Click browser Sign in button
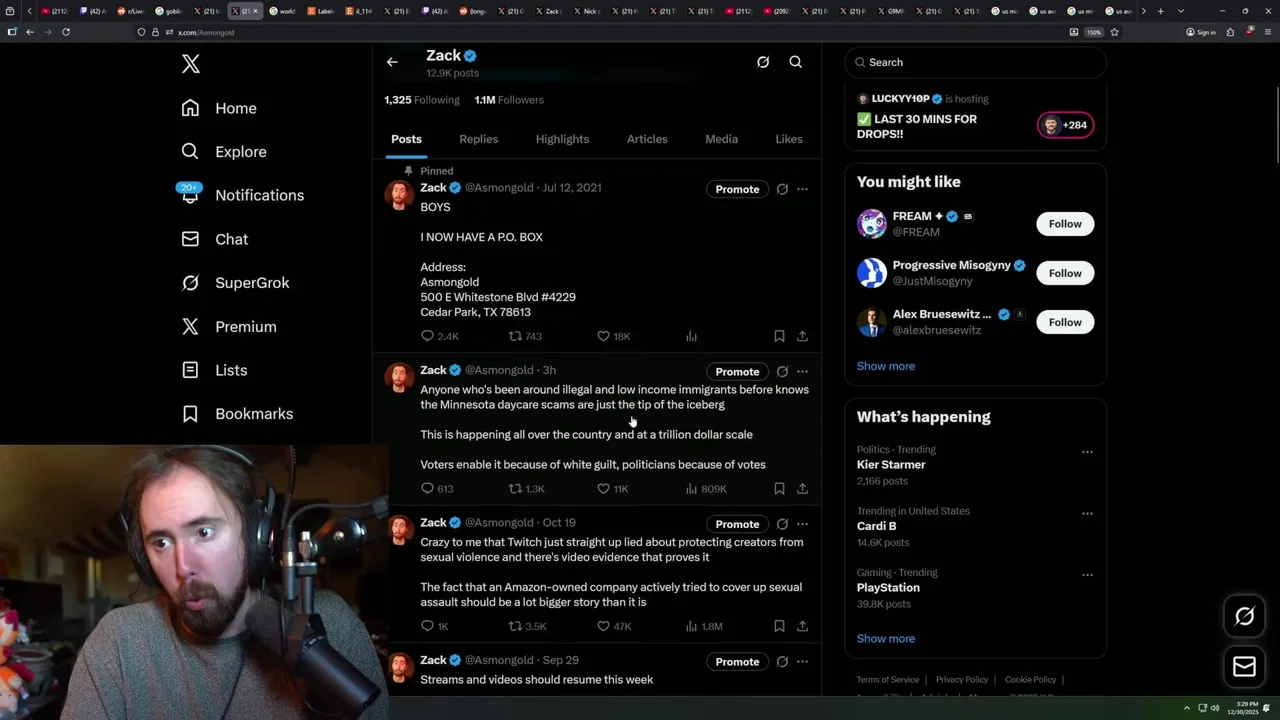The height and width of the screenshot is (720, 1280). click(x=1201, y=32)
